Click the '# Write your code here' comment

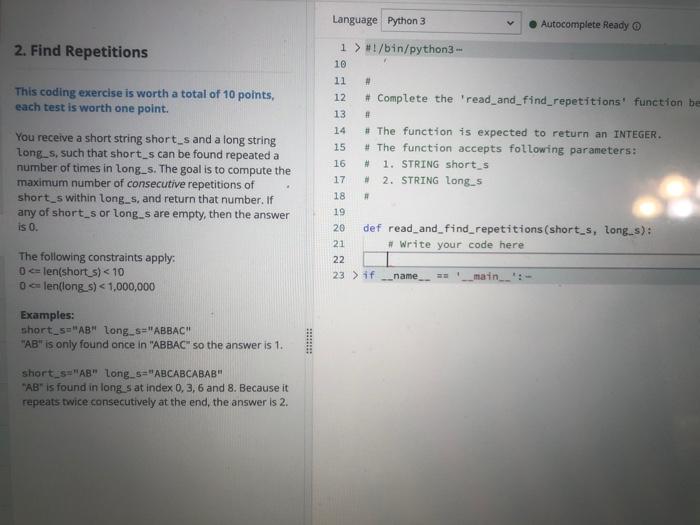point(456,244)
